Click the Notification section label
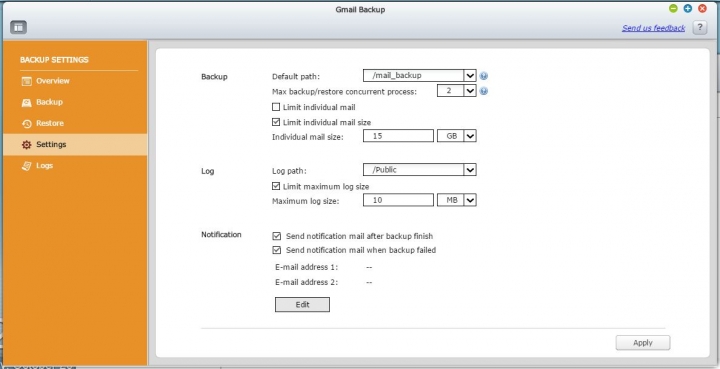Image resolution: width=720 pixels, height=369 pixels. (x=221, y=235)
